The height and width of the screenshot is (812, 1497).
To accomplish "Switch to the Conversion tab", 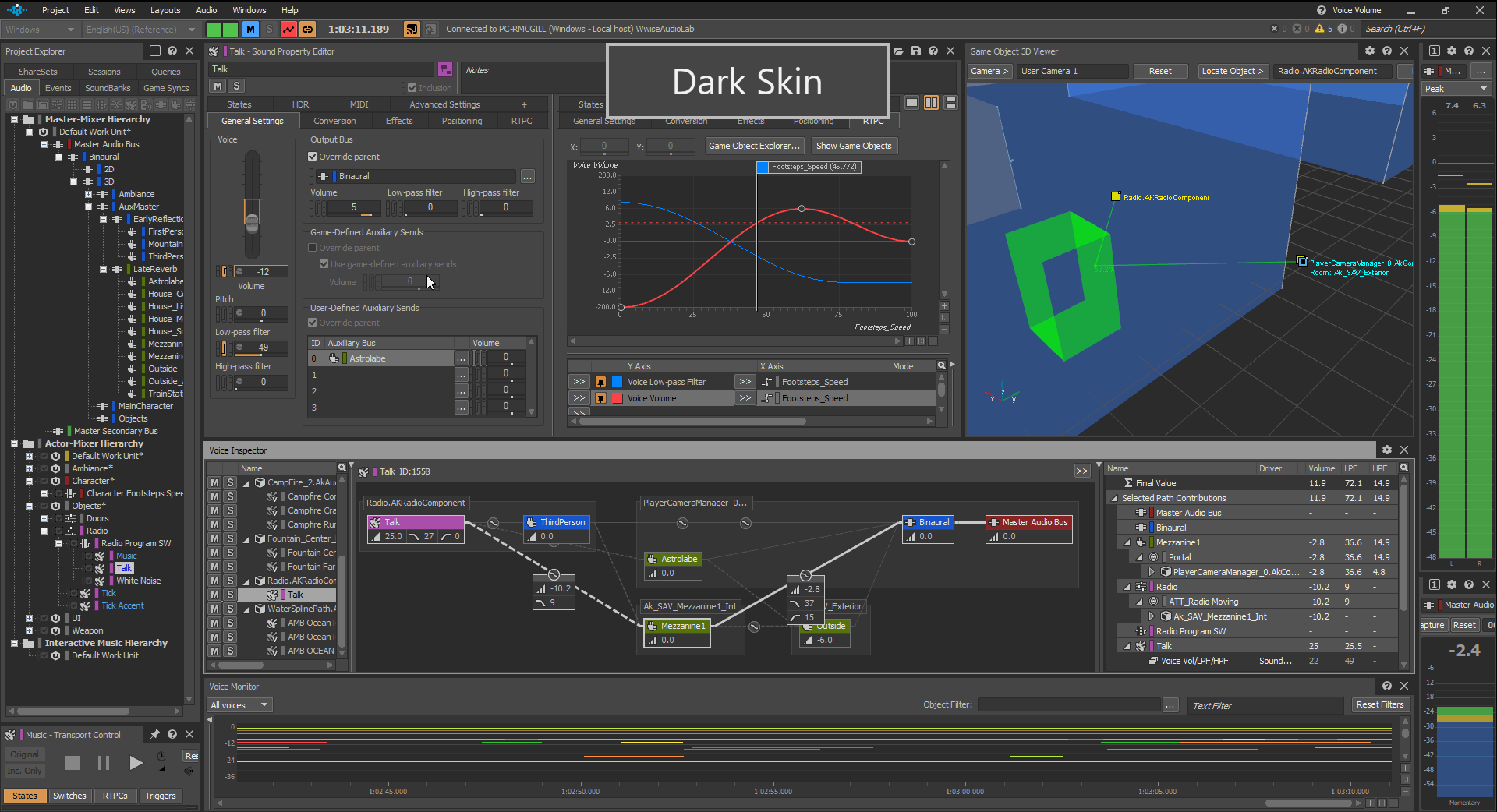I will [x=336, y=120].
